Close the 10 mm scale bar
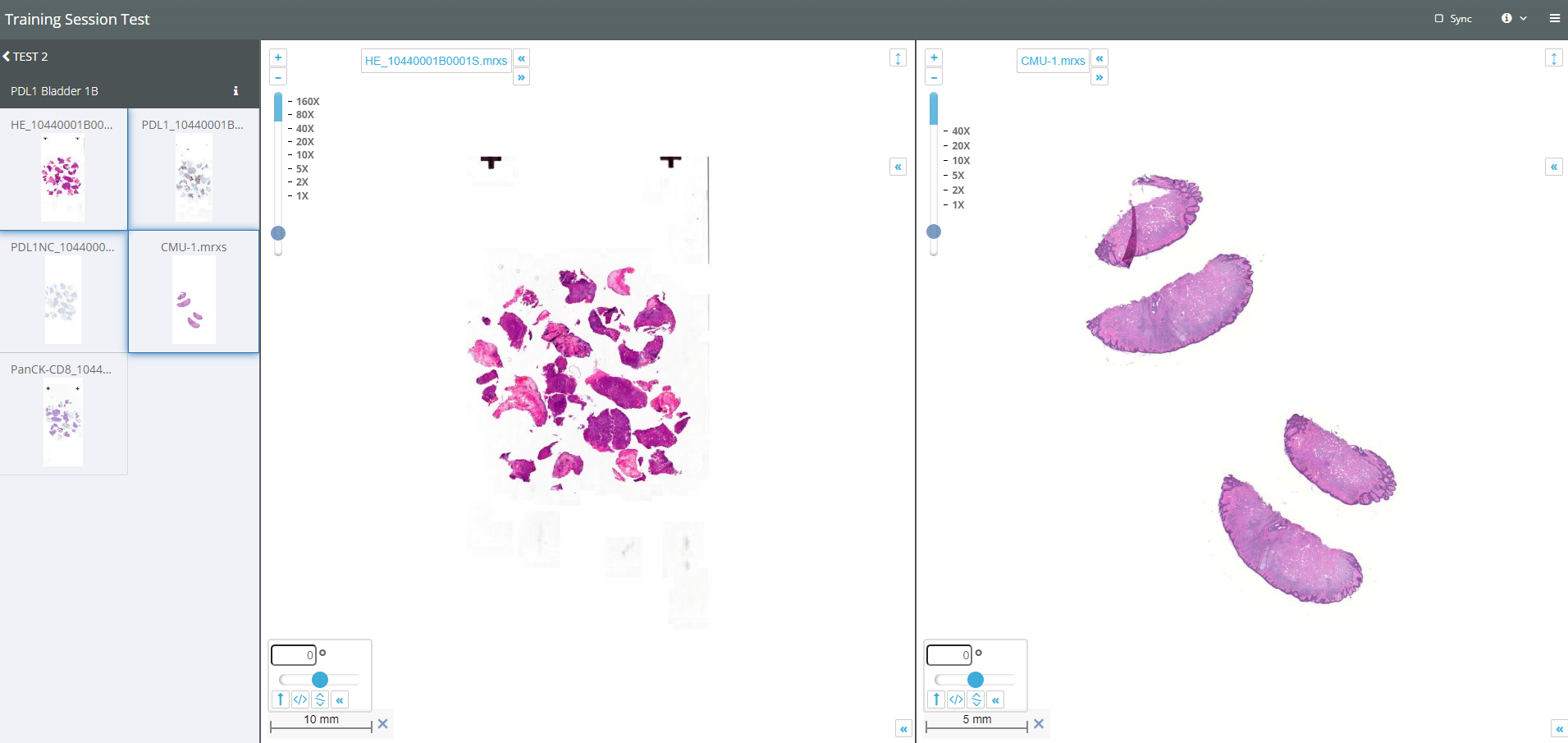Viewport: 1568px width, 743px height. click(x=382, y=723)
